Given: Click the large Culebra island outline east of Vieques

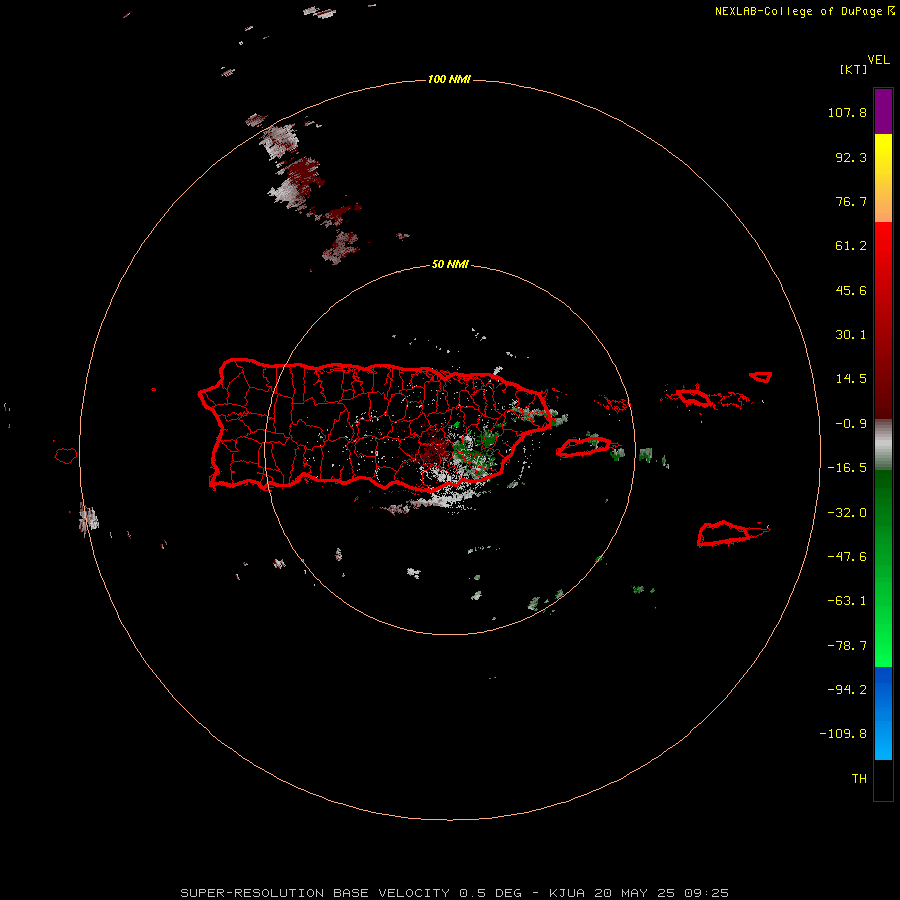Looking at the screenshot, I should [x=695, y=397].
